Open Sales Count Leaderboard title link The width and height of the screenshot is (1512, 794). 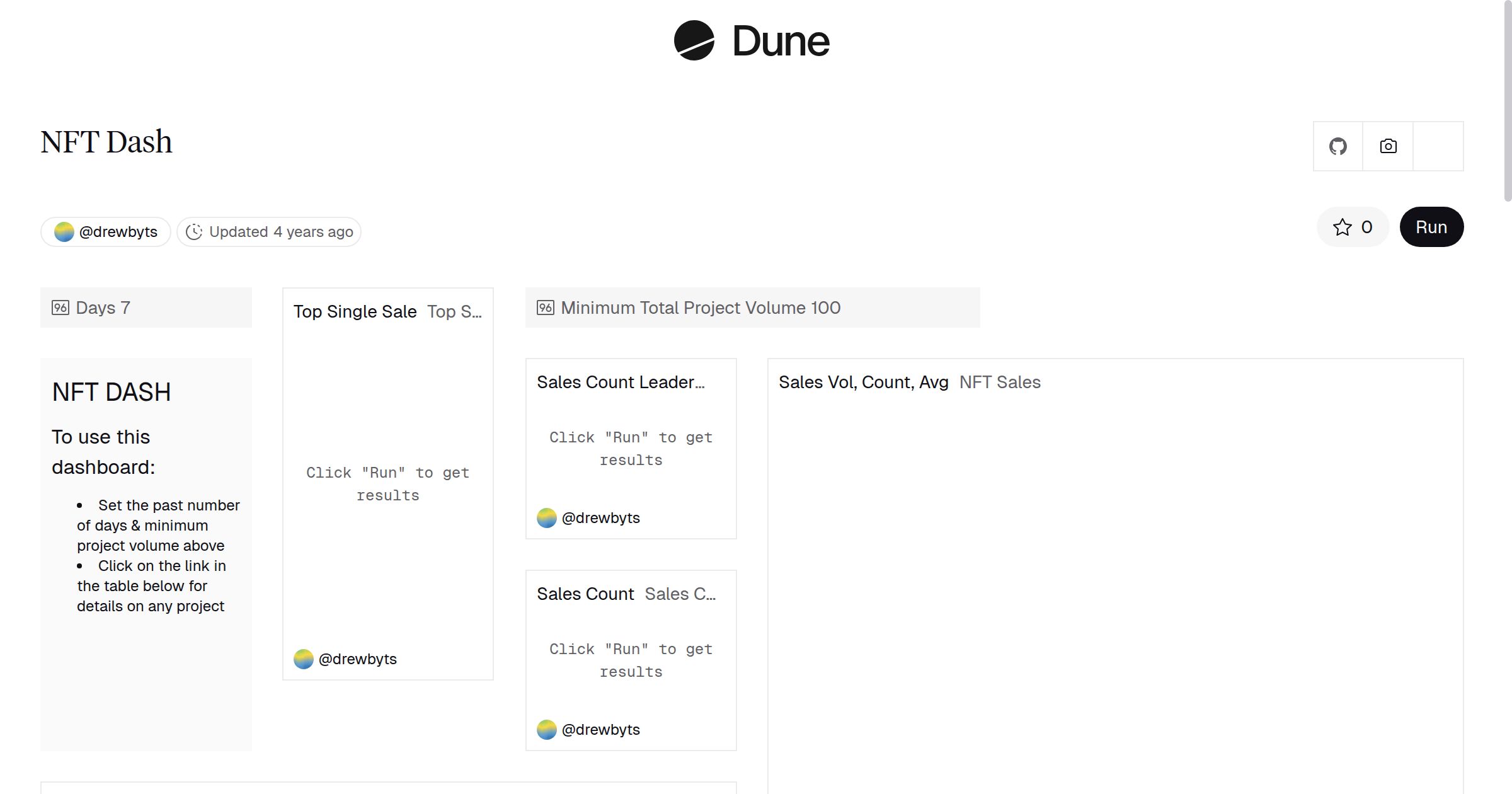point(621,382)
